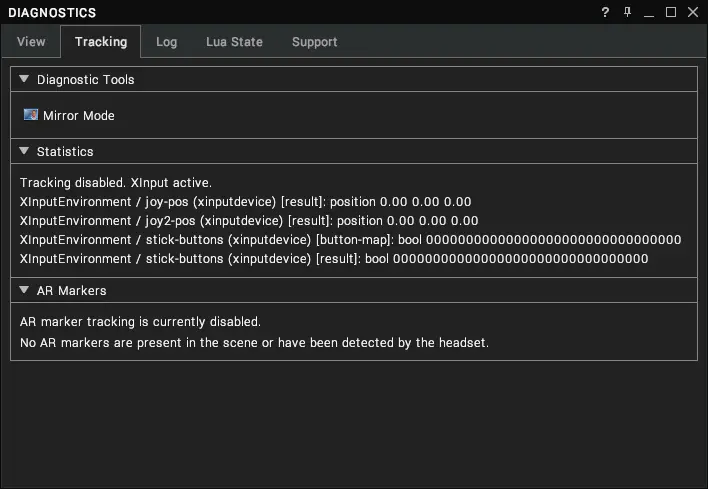The height and width of the screenshot is (489, 708).
Task: Click the Diagnostic Tools header title
Action: (x=85, y=79)
